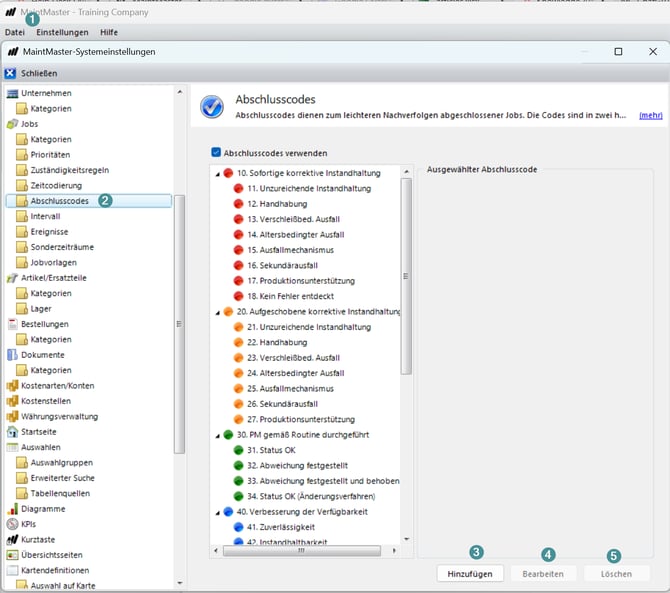Image resolution: width=670 pixels, height=593 pixels.
Task: Collapse 30. PM gemäß Routine durchgeführt node
Action: pyautogui.click(x=217, y=435)
